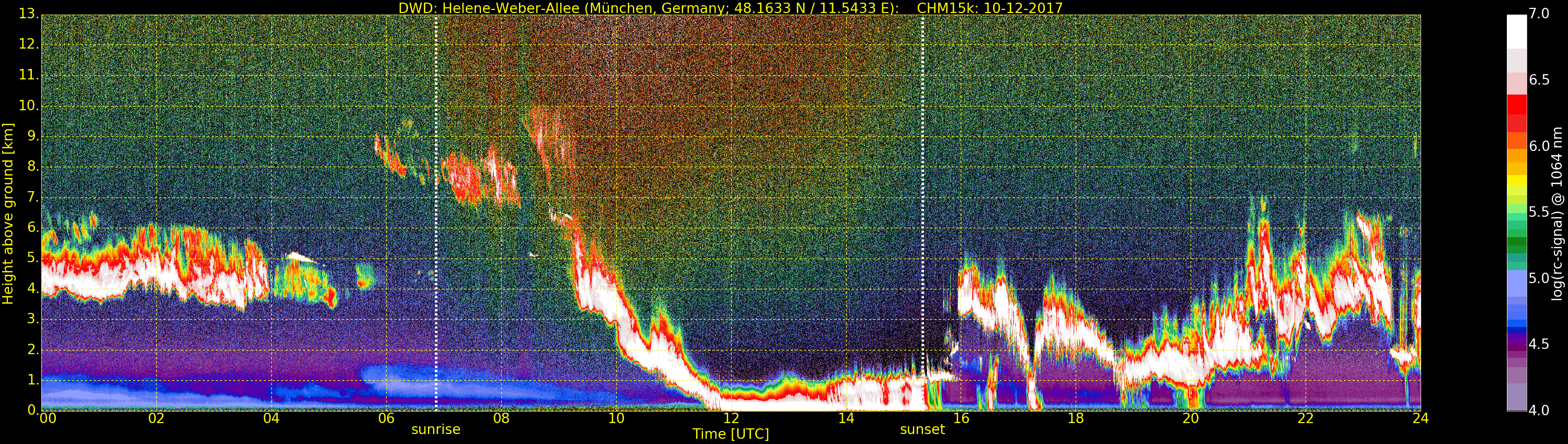Click the 18 hour tick label

tap(1076, 418)
